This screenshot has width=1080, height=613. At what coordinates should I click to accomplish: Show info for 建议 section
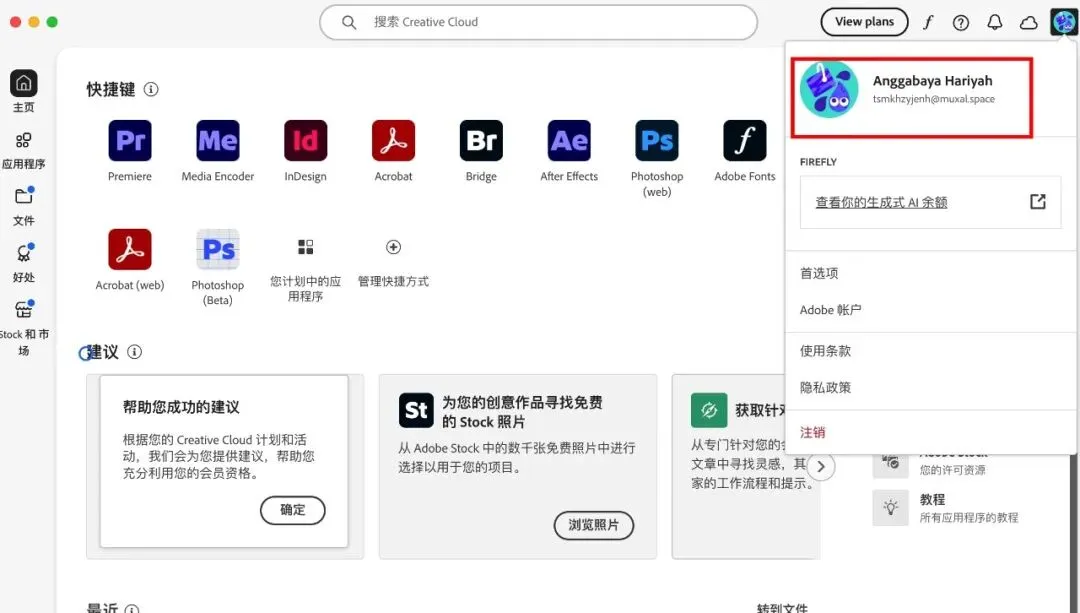click(134, 352)
